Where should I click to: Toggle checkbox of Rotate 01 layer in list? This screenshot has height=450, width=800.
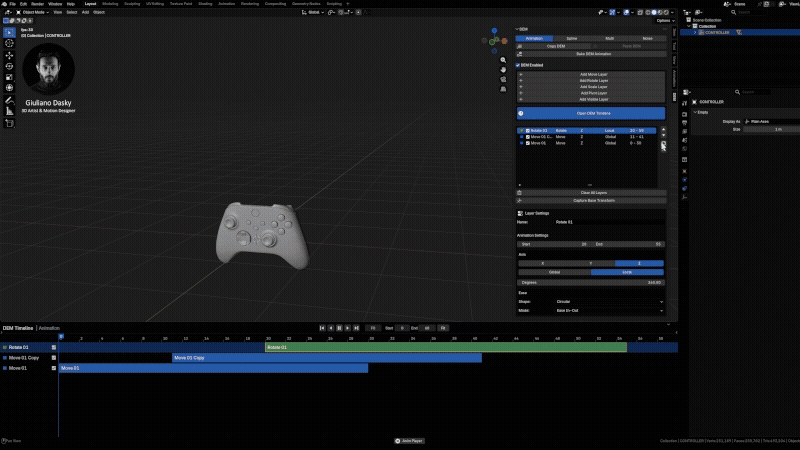click(x=528, y=131)
